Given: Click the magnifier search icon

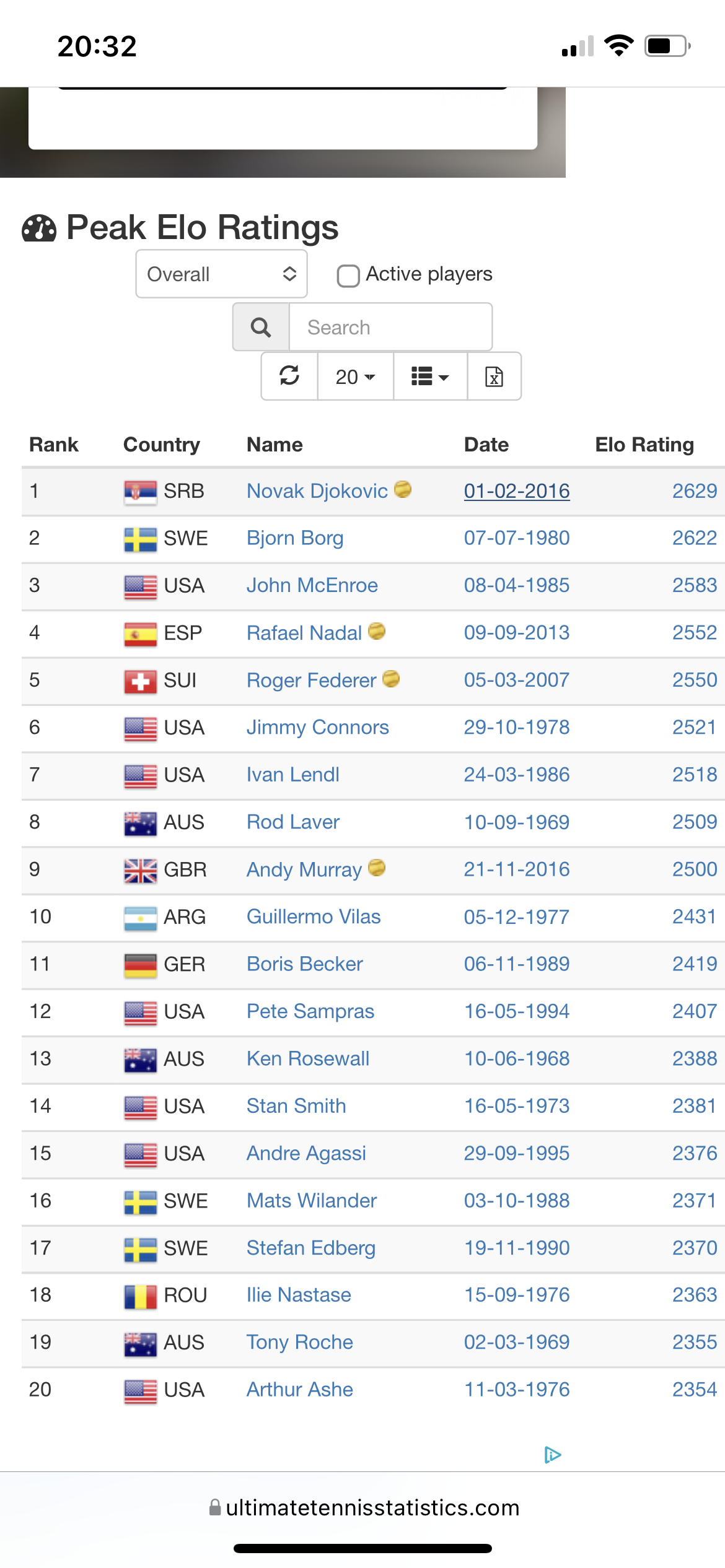Looking at the screenshot, I should point(261,327).
